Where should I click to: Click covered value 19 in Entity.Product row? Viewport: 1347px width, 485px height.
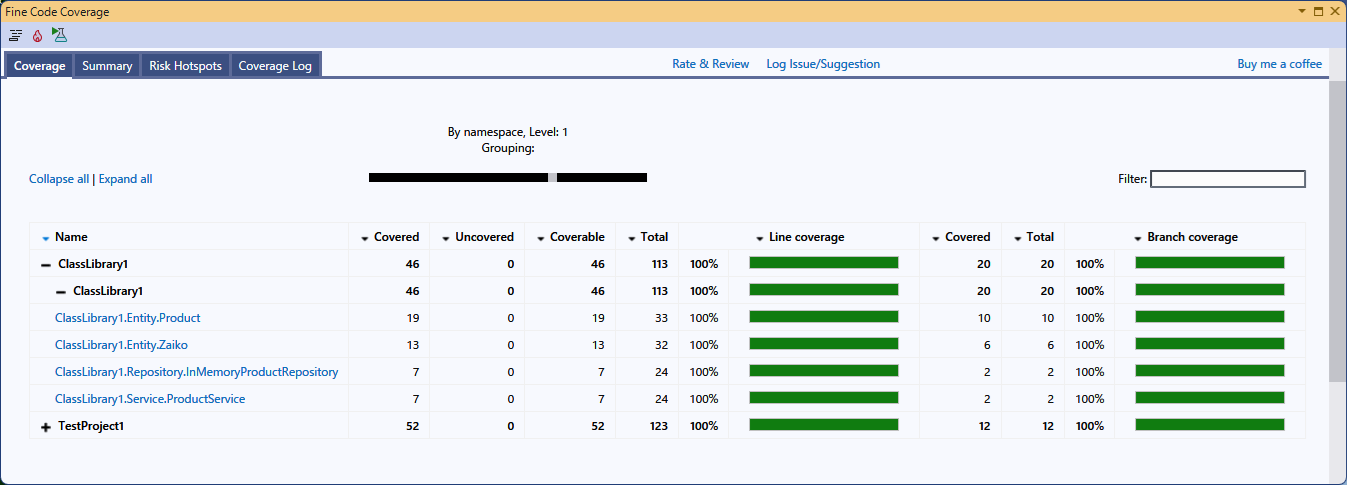tap(412, 318)
